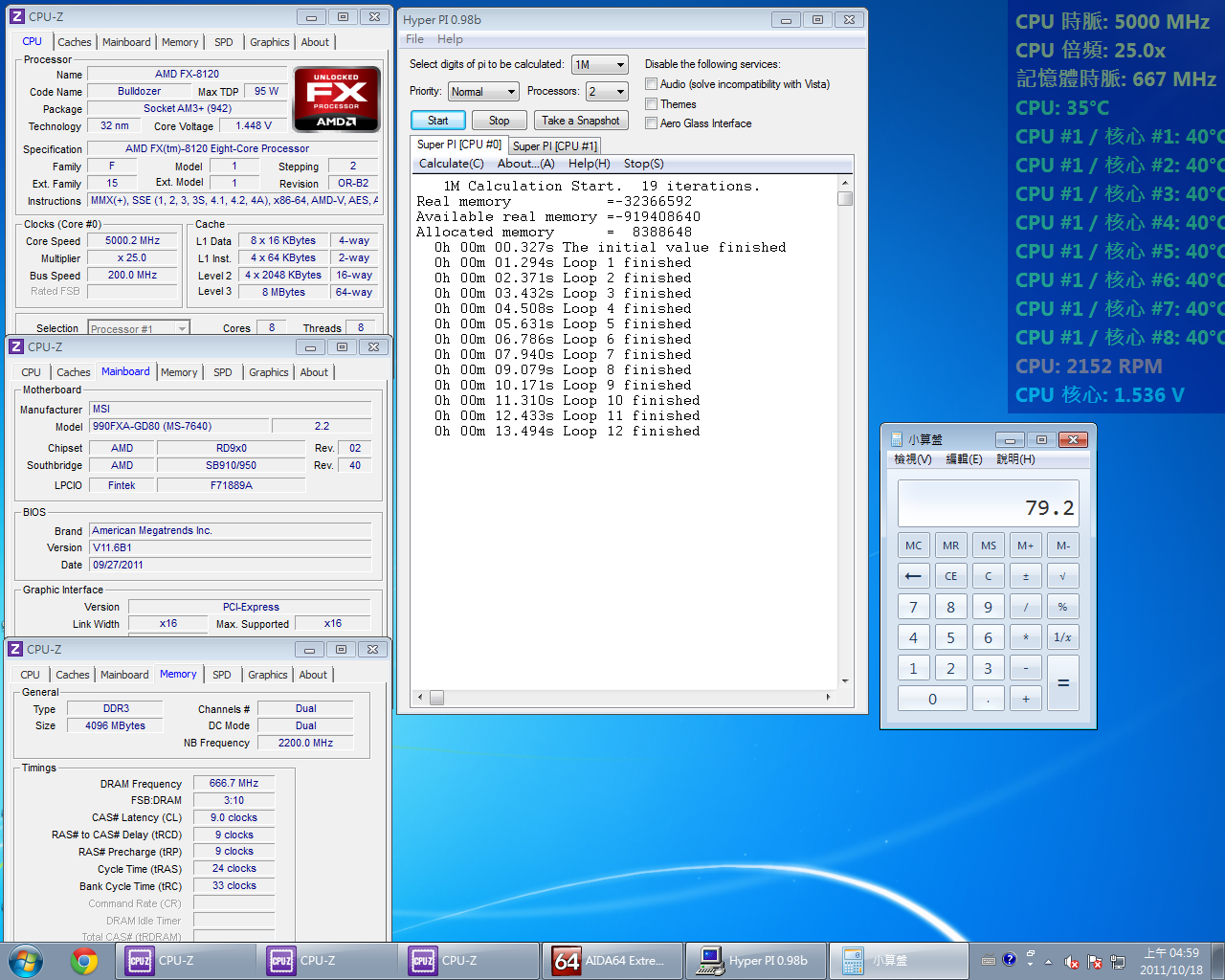Click the calculator window title icon
The height and width of the screenshot is (980, 1225).
[x=897, y=439]
